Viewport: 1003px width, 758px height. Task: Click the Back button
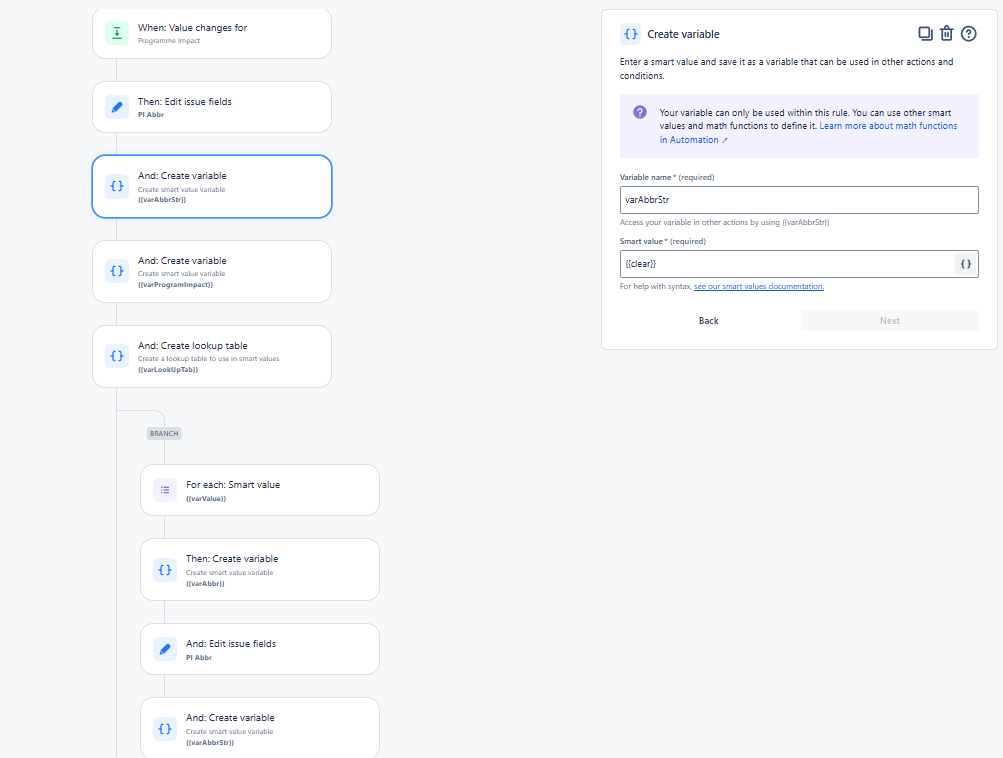tap(708, 320)
